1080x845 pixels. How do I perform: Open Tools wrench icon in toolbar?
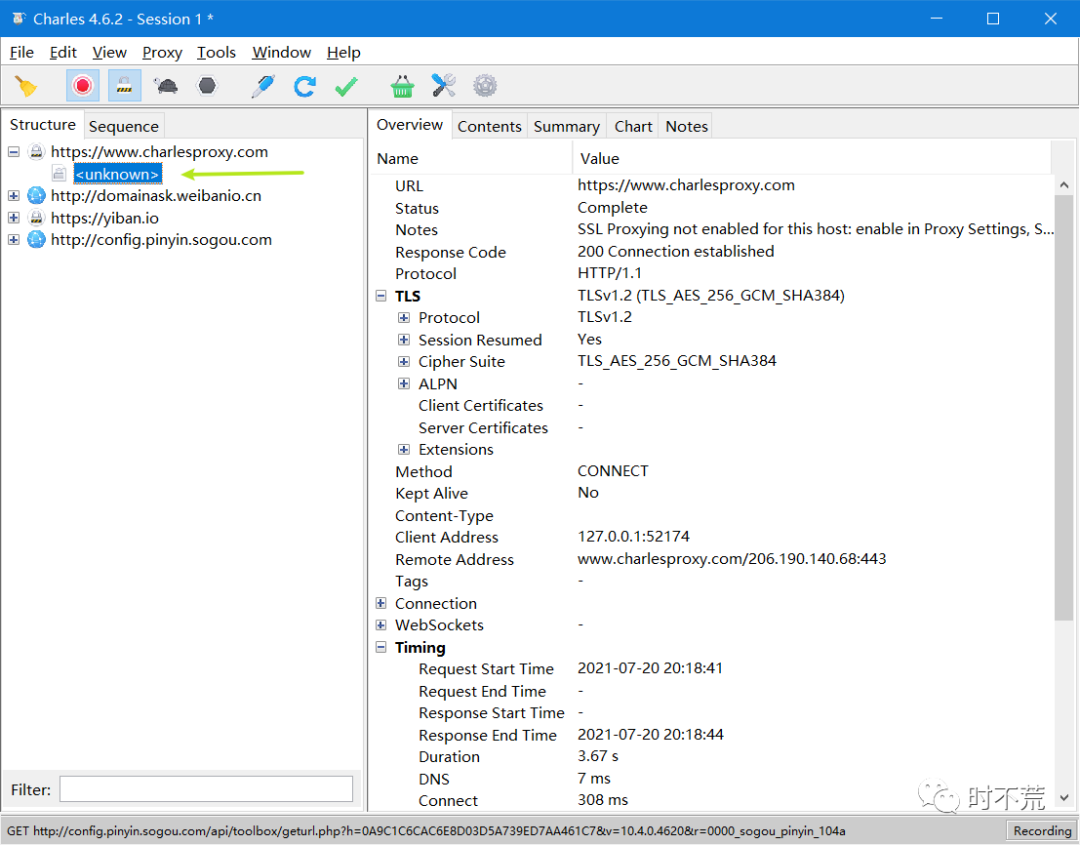click(x=444, y=86)
